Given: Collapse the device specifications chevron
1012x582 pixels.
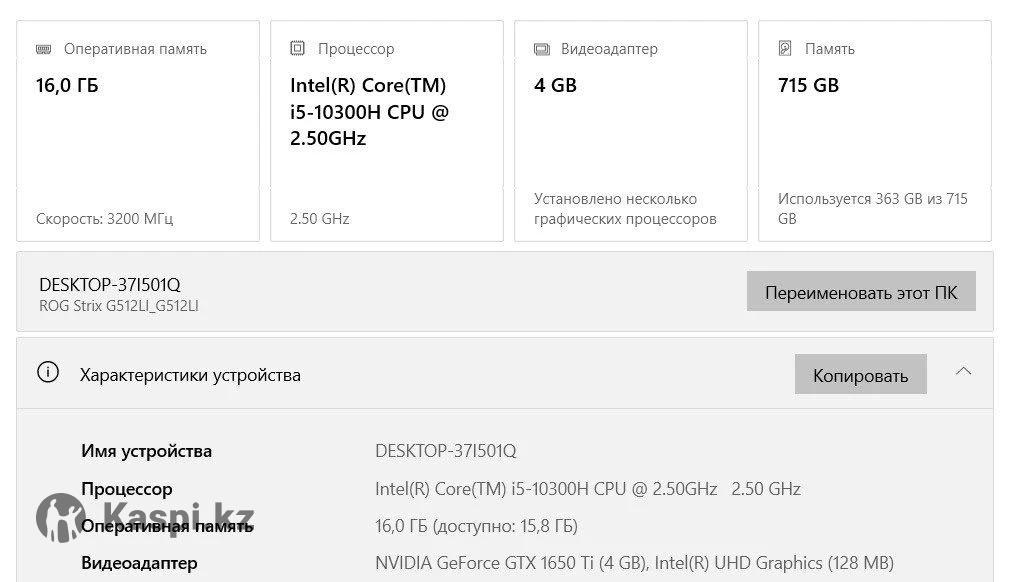Looking at the screenshot, I should (x=963, y=372).
